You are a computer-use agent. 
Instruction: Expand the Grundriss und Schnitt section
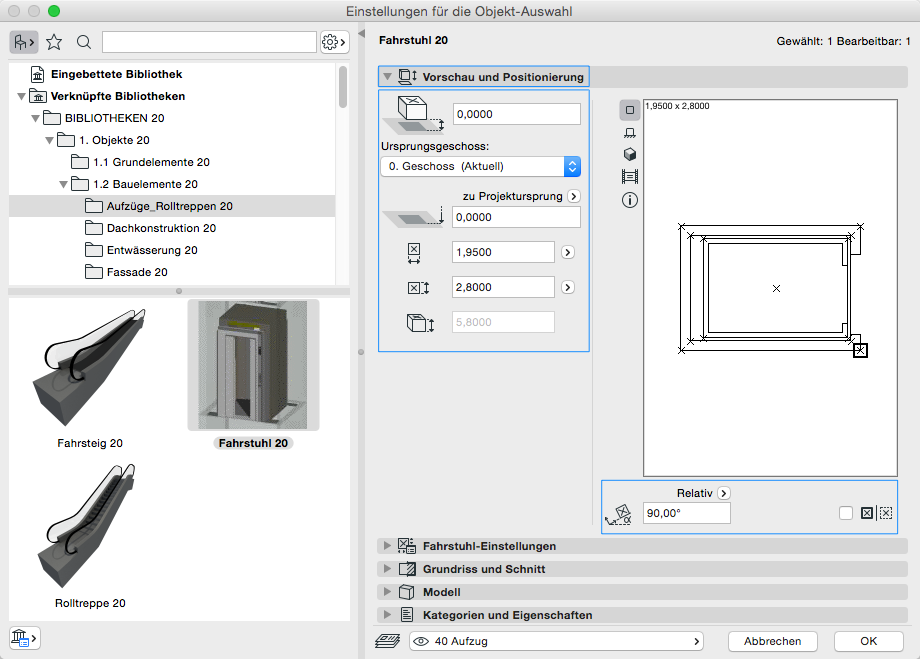[484, 569]
